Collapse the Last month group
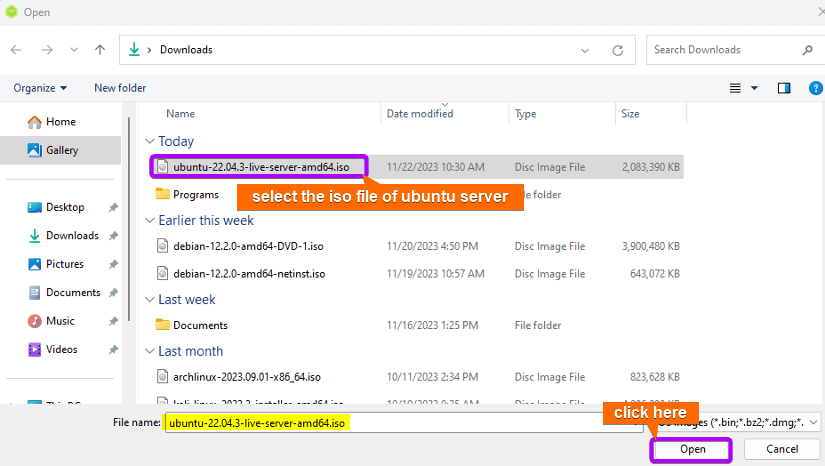The image size is (825, 466). pos(149,351)
